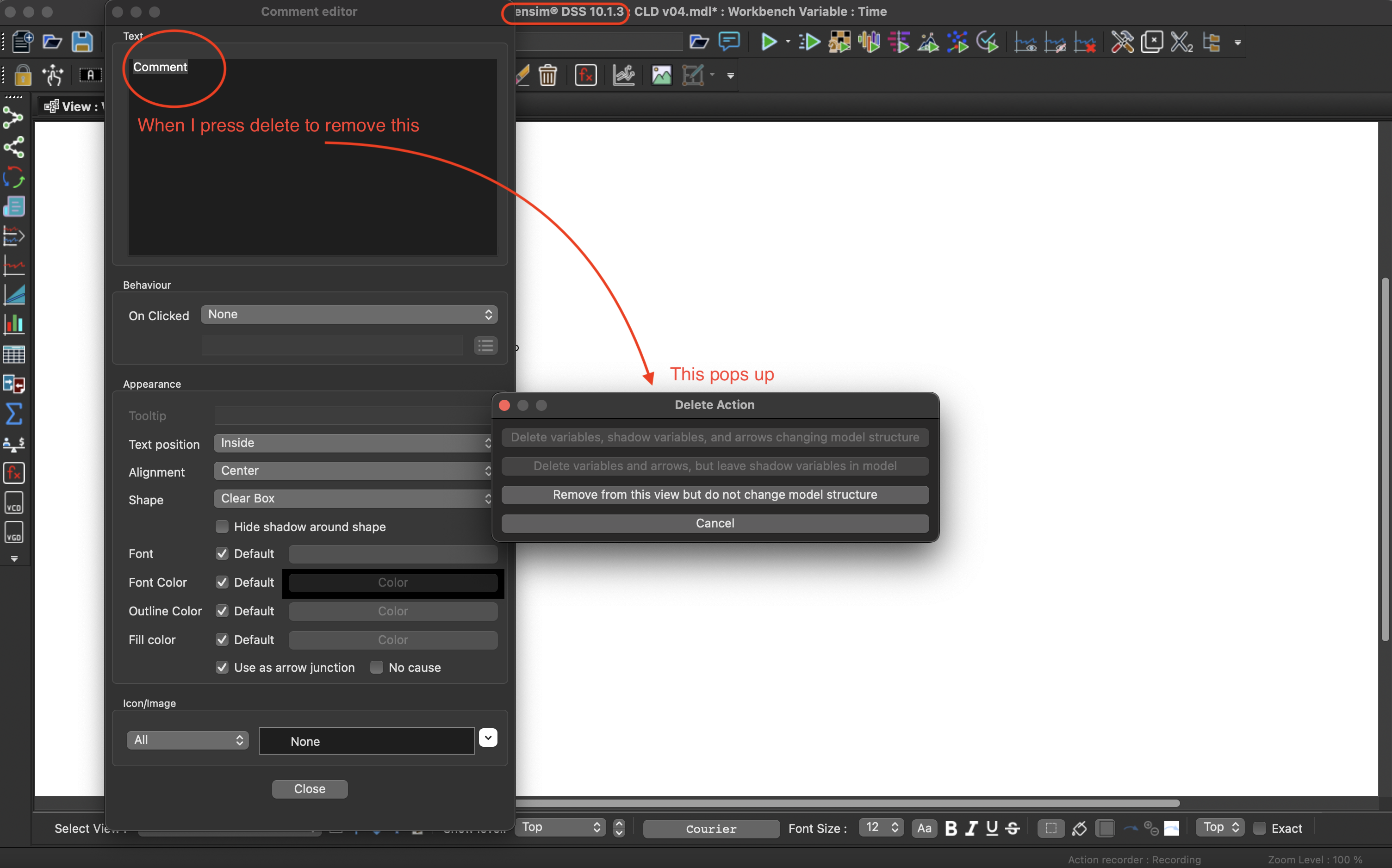This screenshot has width=1392, height=868.
Task: Click Close button in Comment editor
Action: tap(310, 789)
